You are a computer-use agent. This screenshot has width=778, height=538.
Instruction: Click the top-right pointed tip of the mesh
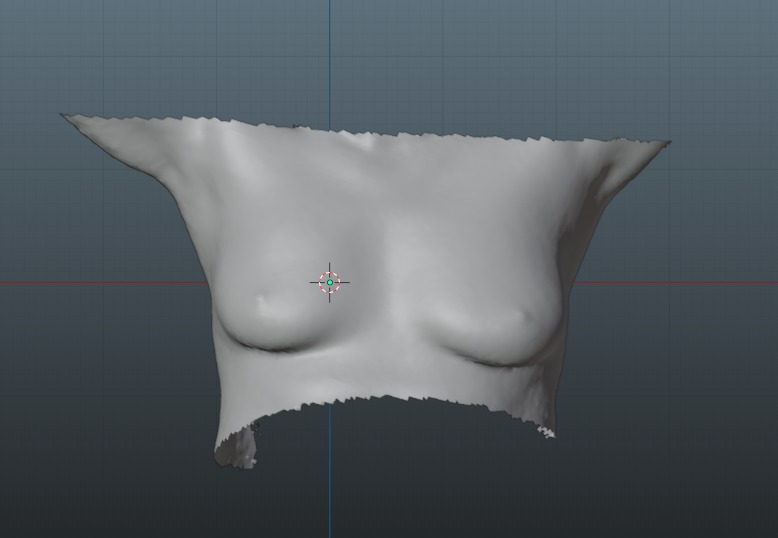(x=666, y=143)
